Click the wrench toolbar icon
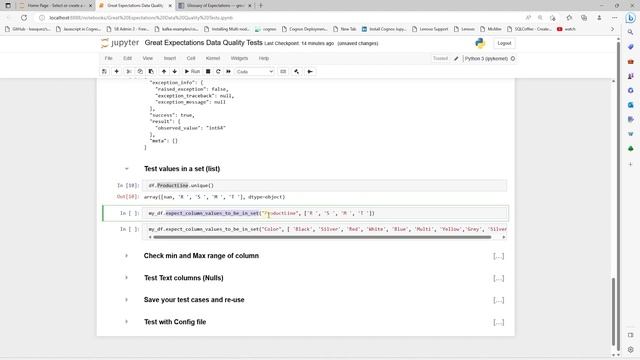The image size is (640, 360). point(297,71)
